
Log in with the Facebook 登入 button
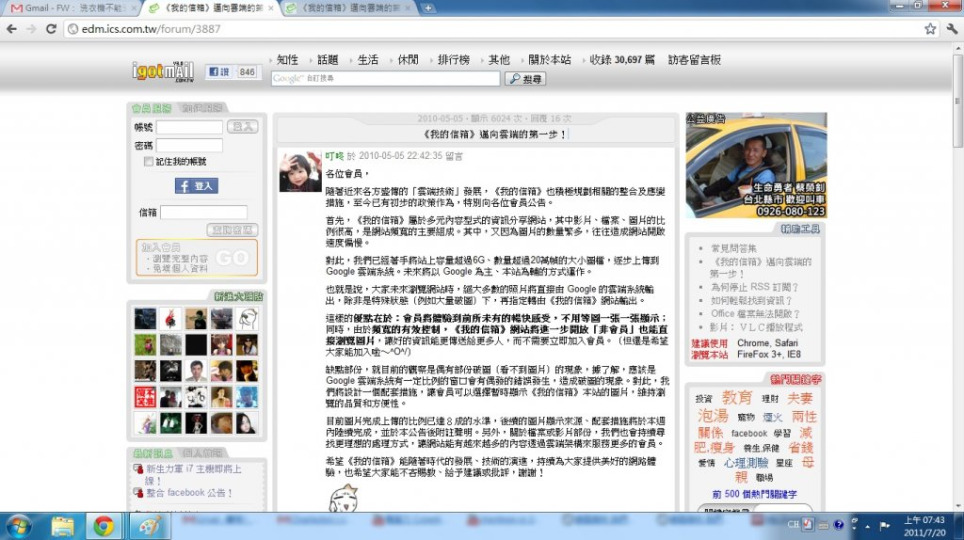[196, 186]
